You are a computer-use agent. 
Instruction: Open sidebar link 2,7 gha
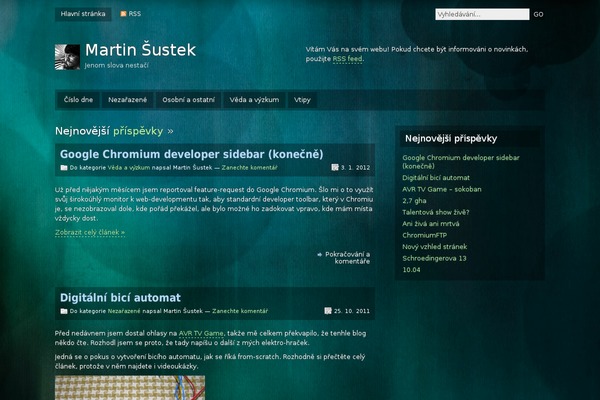[x=414, y=201]
